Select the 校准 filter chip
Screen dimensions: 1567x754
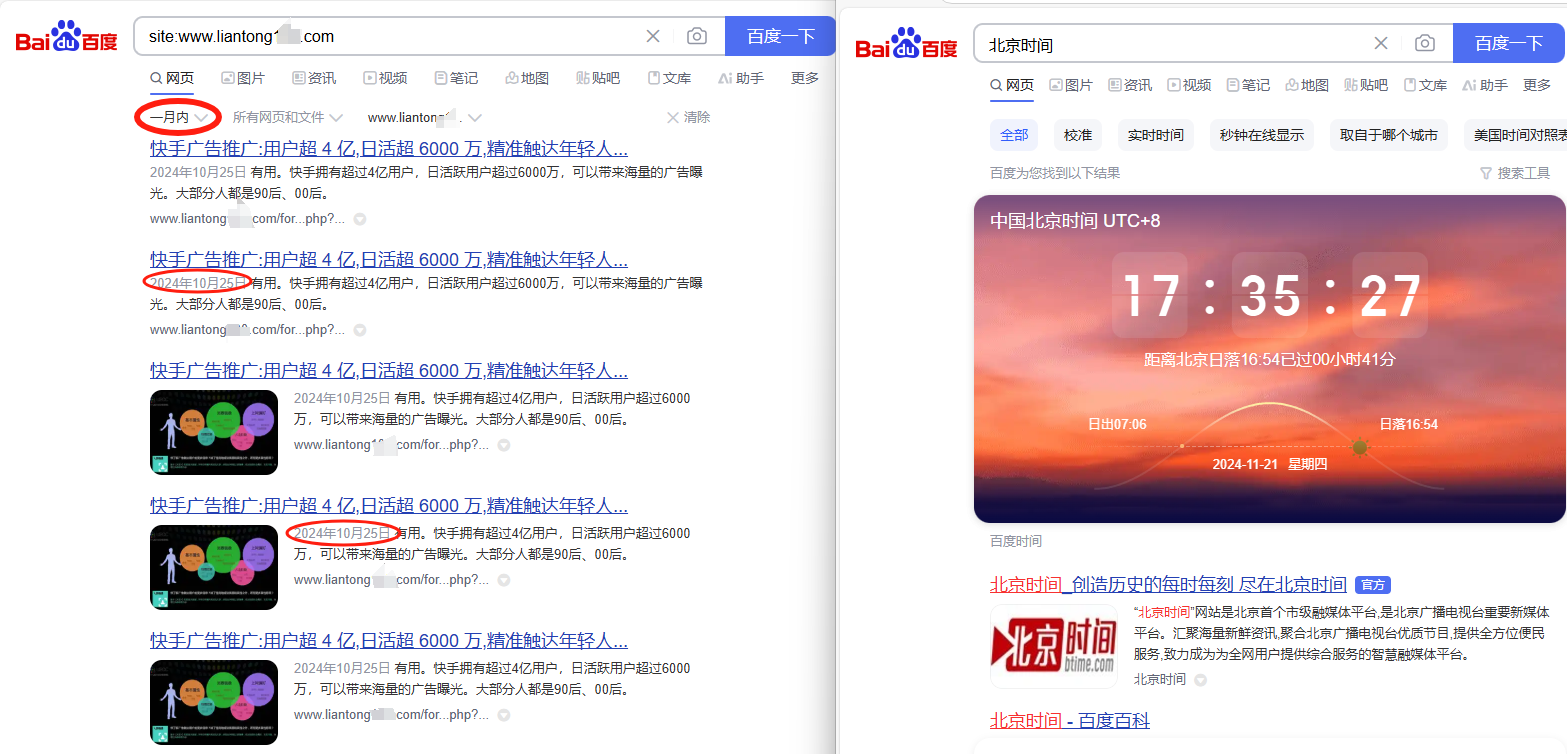coord(1078,135)
